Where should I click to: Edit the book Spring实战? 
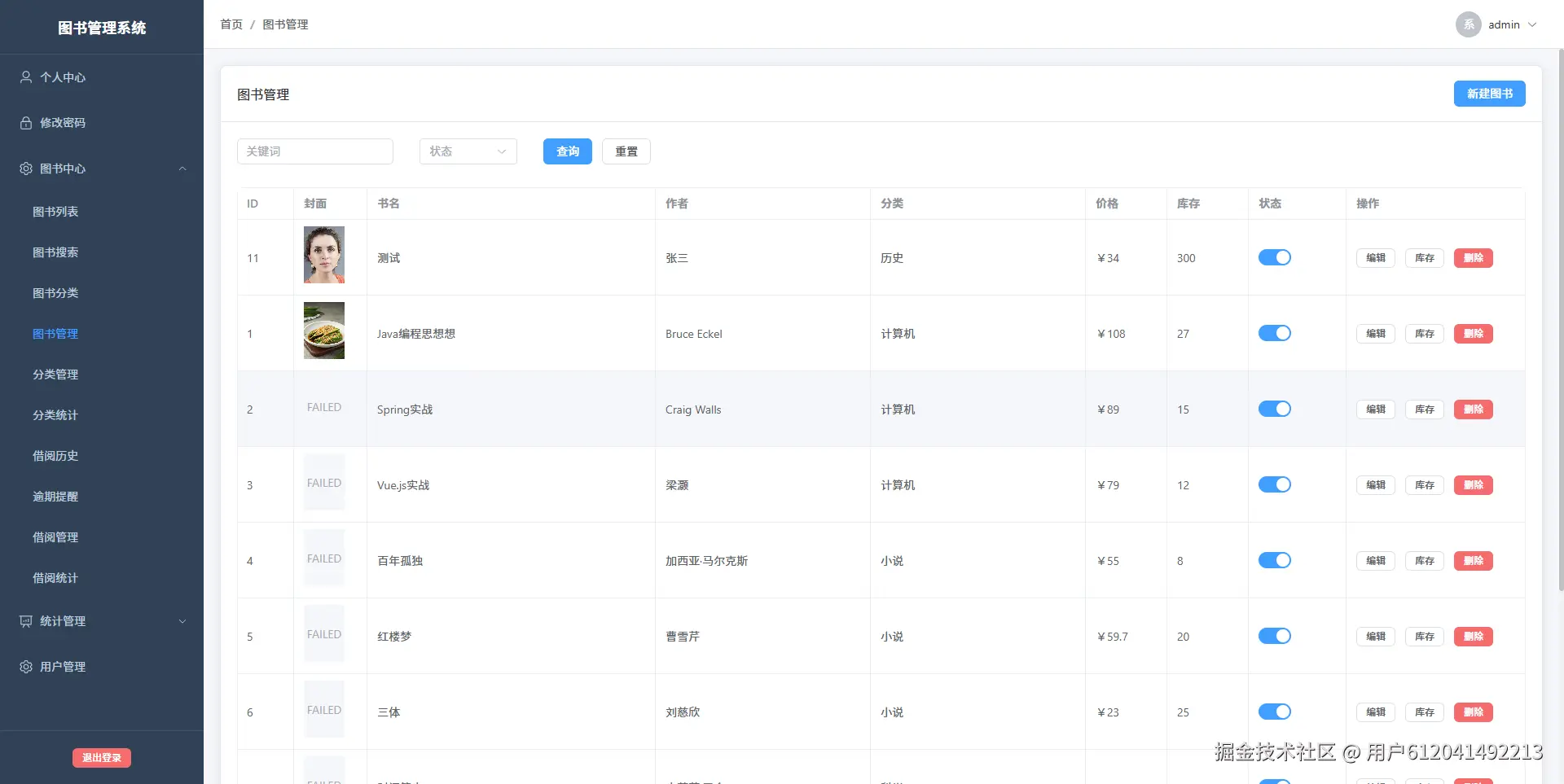point(1376,410)
